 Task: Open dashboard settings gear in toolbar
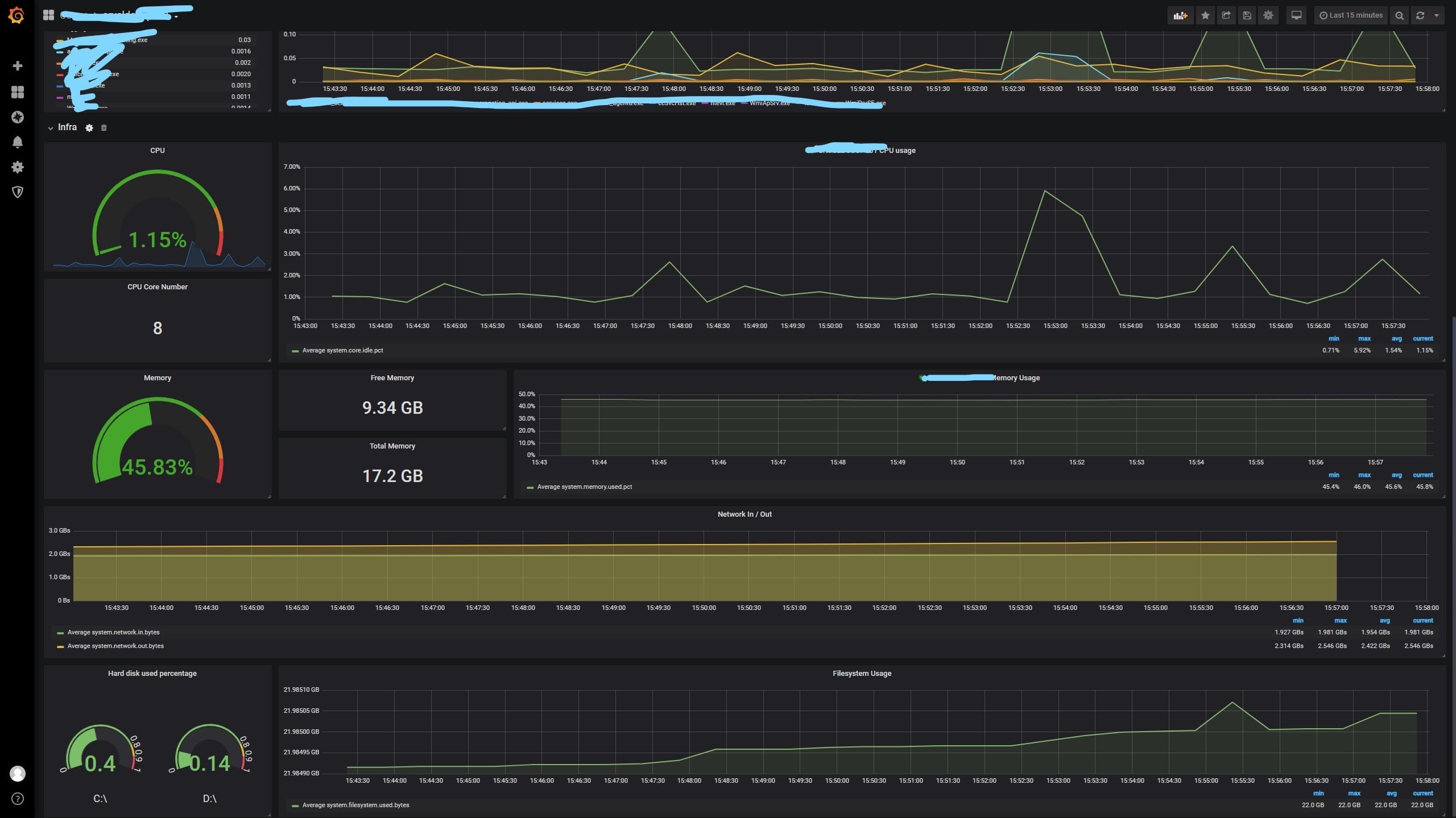tap(1268, 15)
